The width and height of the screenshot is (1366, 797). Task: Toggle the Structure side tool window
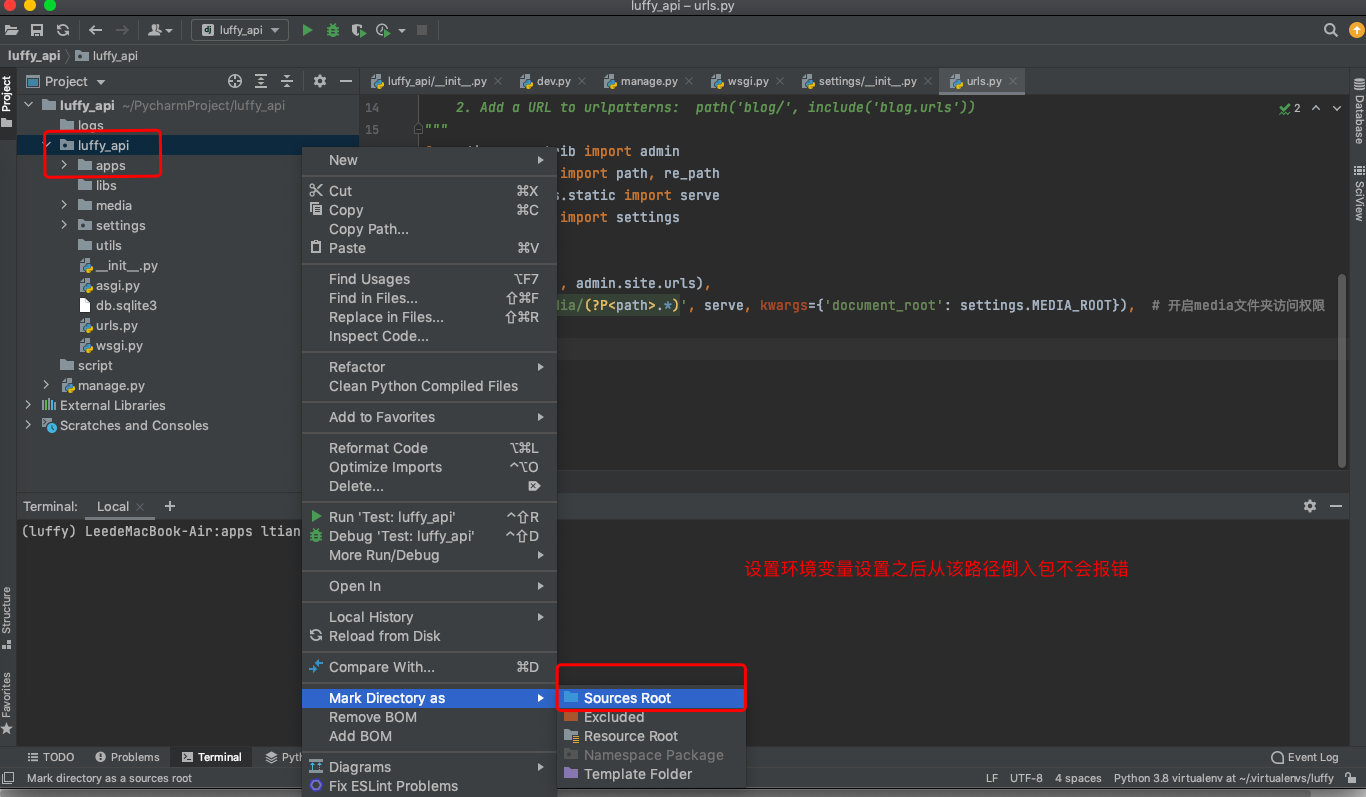(7, 610)
